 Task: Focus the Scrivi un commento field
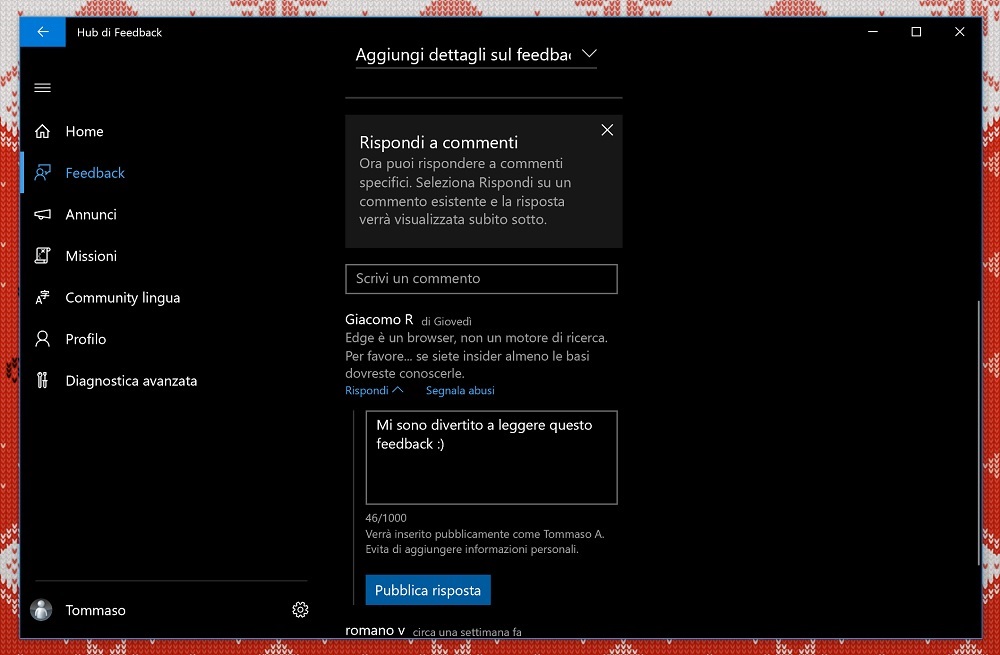(482, 279)
